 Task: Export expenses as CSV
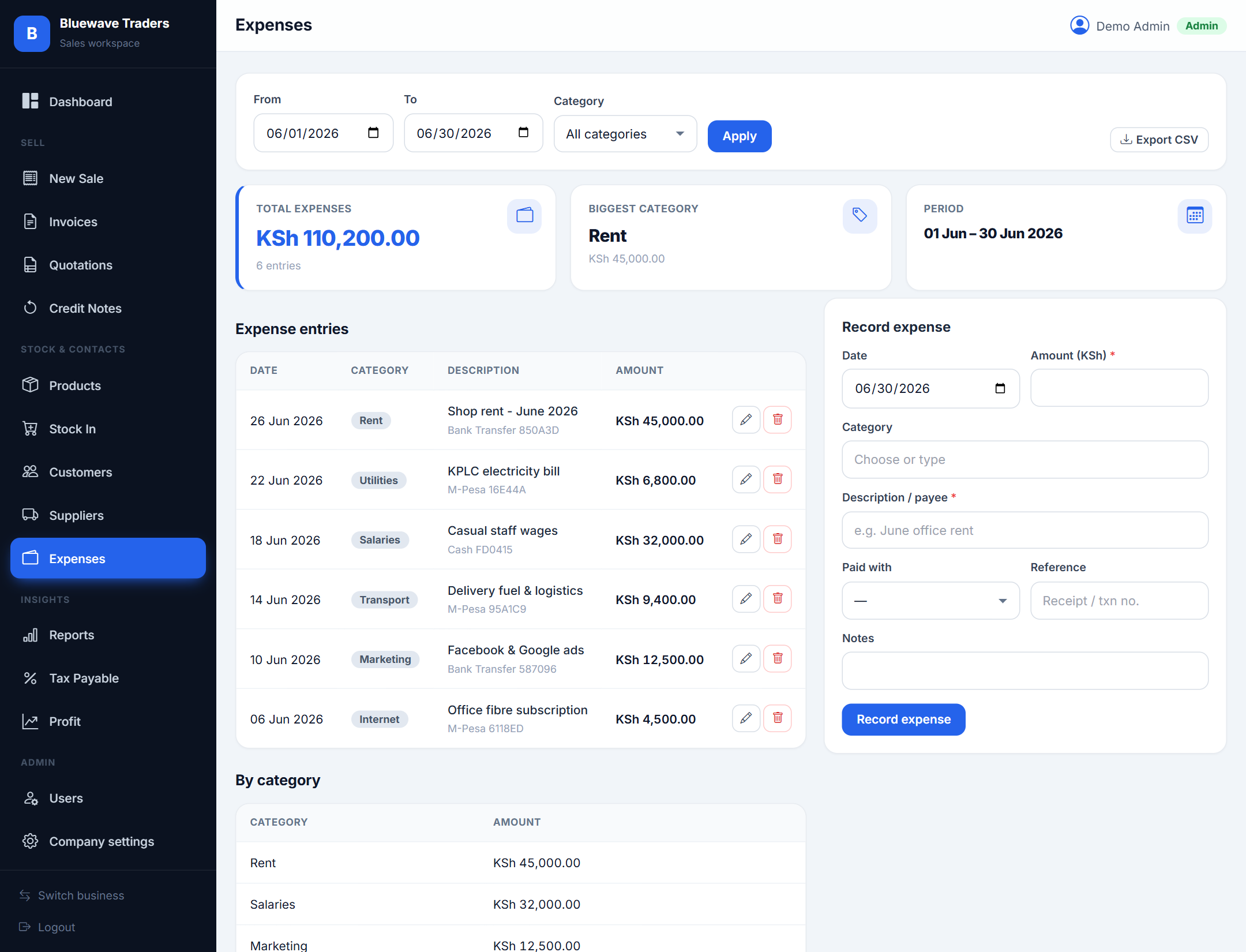click(x=1159, y=140)
